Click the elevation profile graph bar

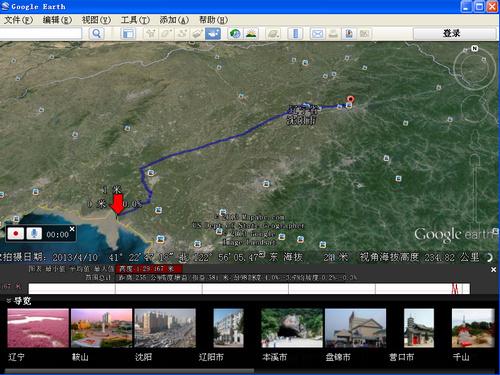click(249, 289)
